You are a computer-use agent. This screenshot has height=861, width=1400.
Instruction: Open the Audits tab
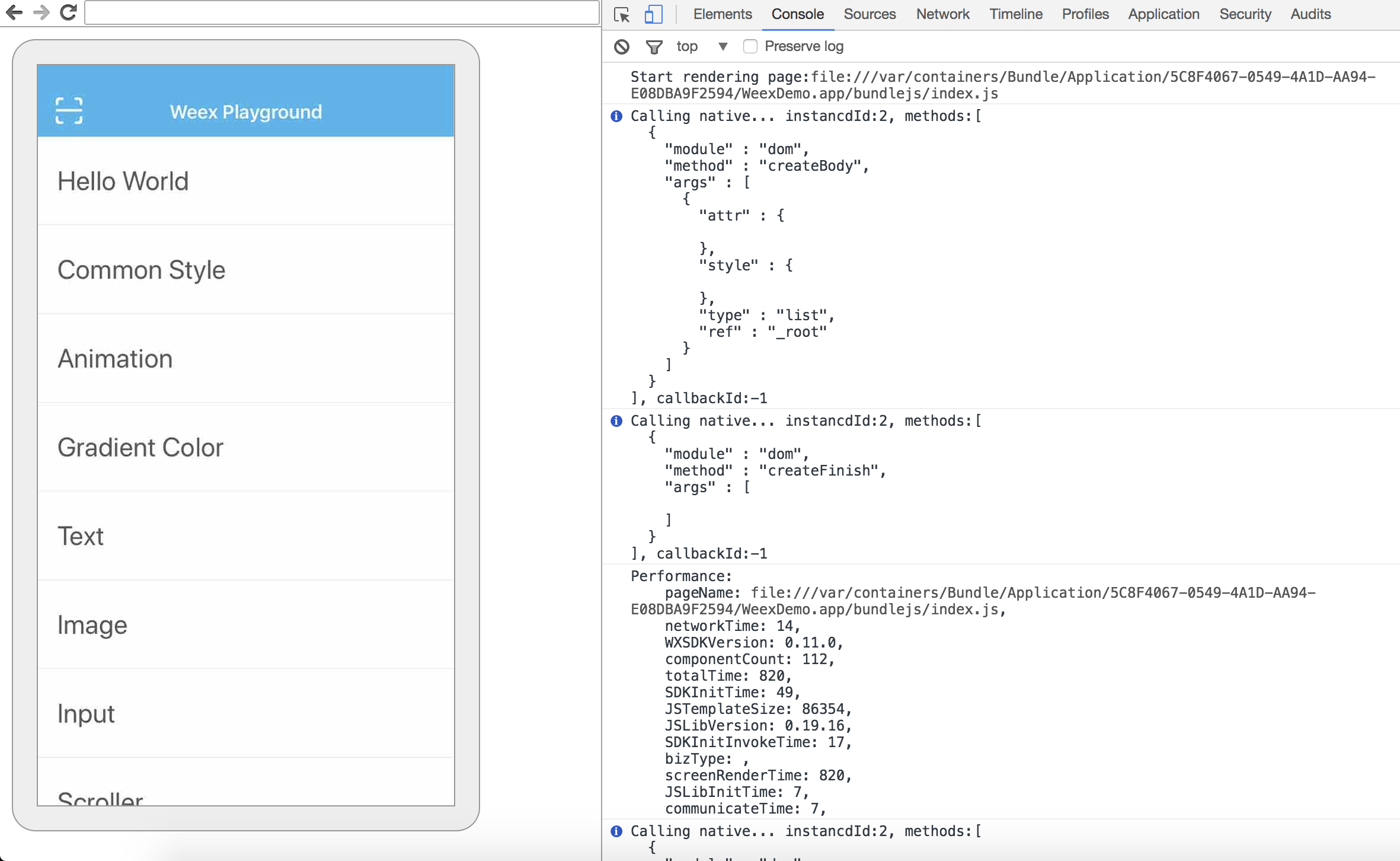tap(1310, 14)
